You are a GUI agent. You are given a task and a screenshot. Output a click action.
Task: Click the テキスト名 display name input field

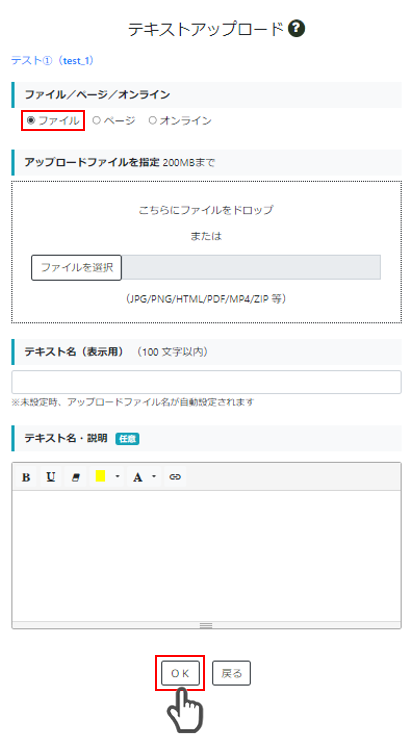click(206, 382)
